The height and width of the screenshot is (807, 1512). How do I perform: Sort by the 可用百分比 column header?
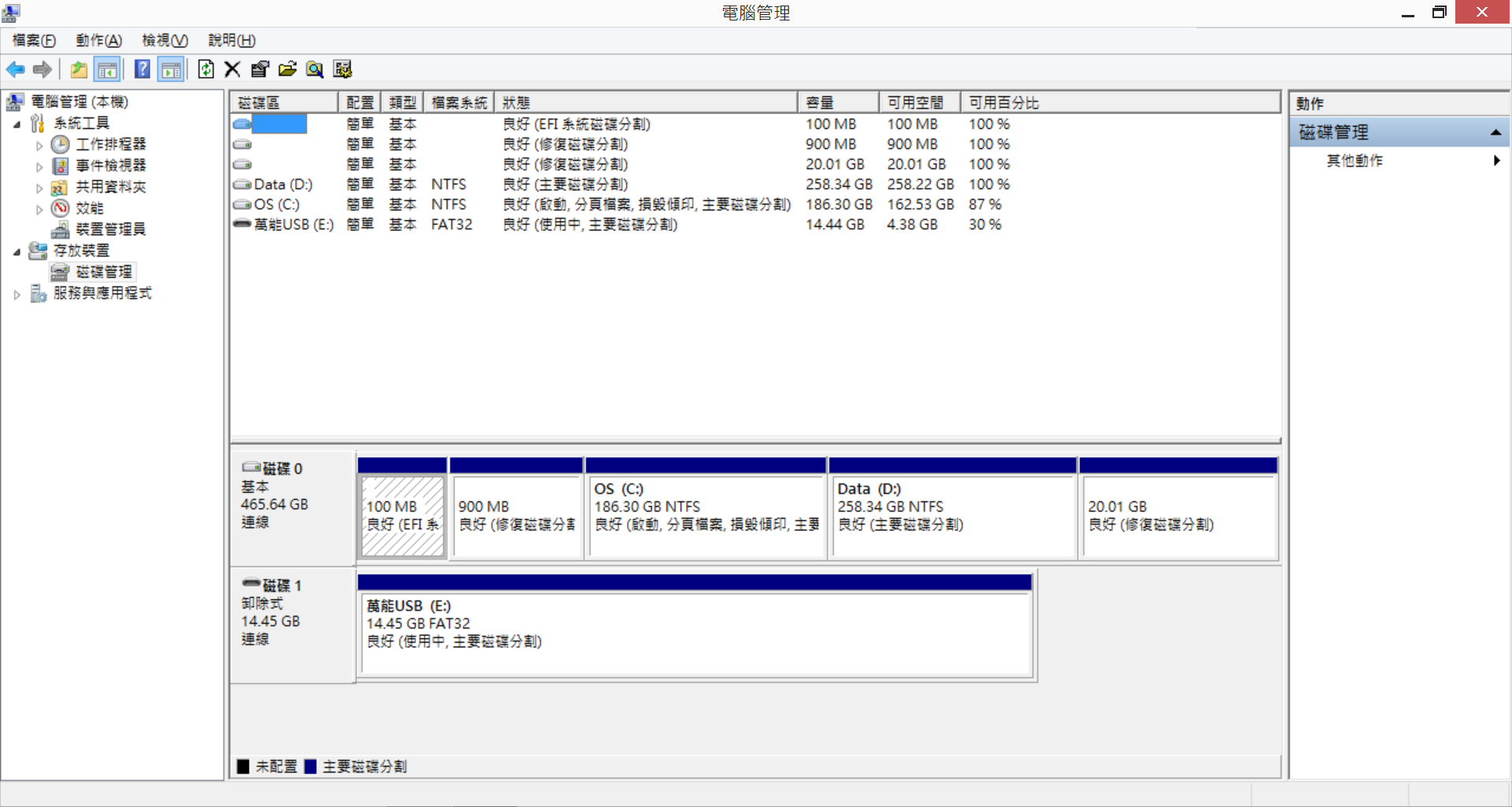pyautogui.click(x=1120, y=102)
